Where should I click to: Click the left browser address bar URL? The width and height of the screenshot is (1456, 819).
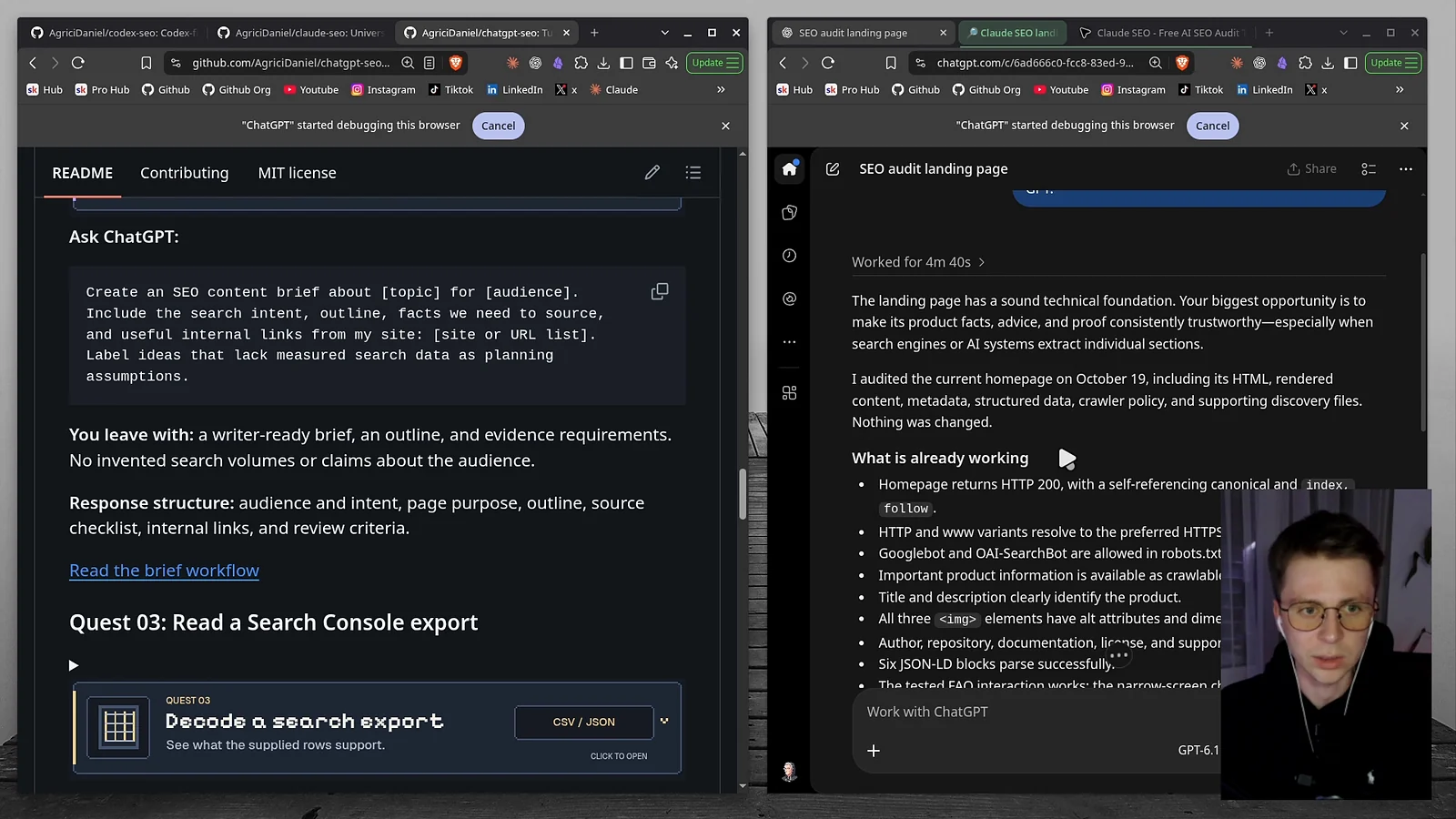(x=290, y=63)
